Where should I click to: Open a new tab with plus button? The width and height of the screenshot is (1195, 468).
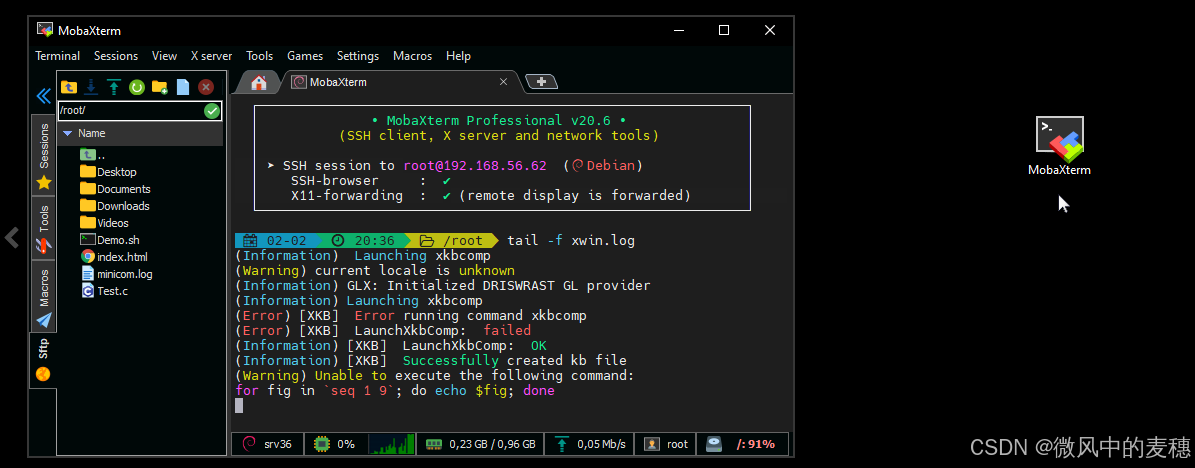541,82
